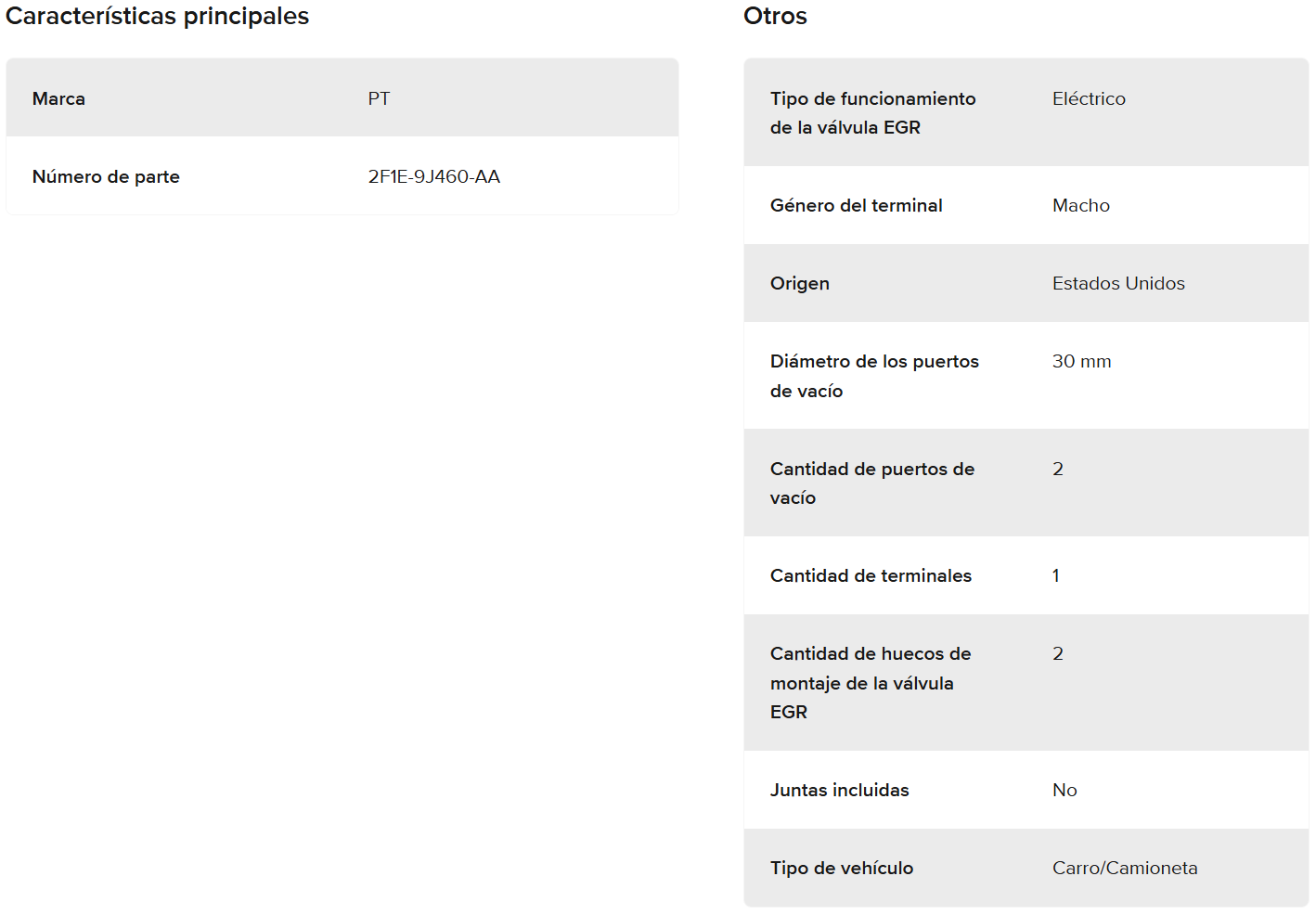Click the "Características principales" heading

(x=157, y=17)
